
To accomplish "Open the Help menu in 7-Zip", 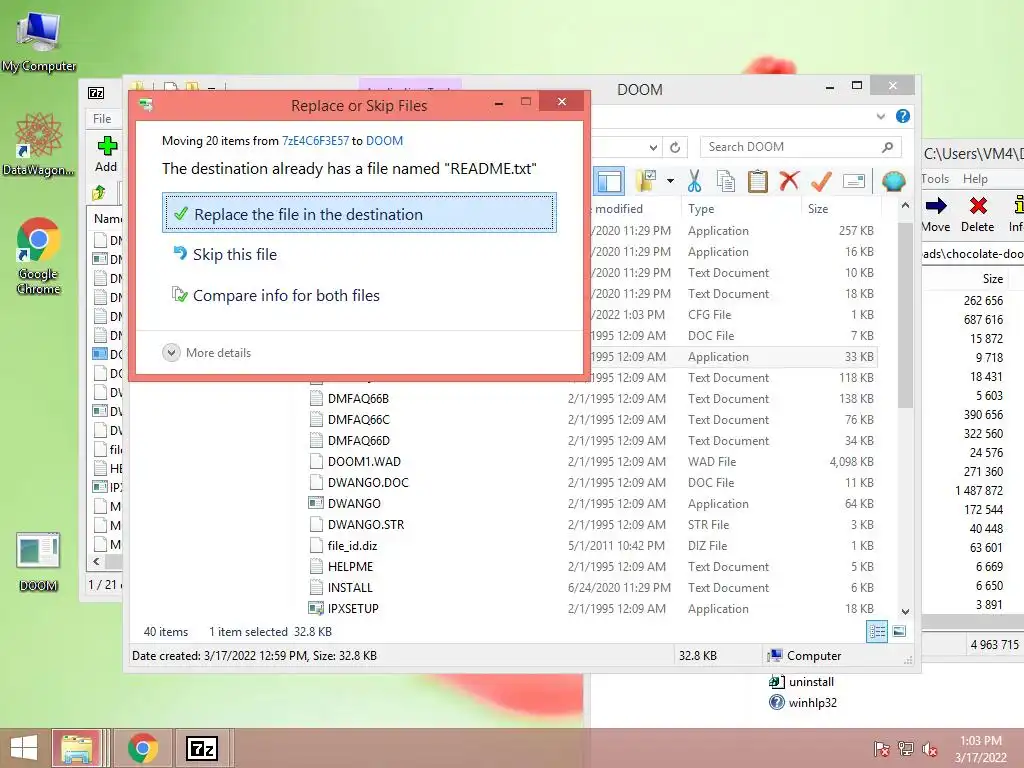I will click(x=975, y=179).
